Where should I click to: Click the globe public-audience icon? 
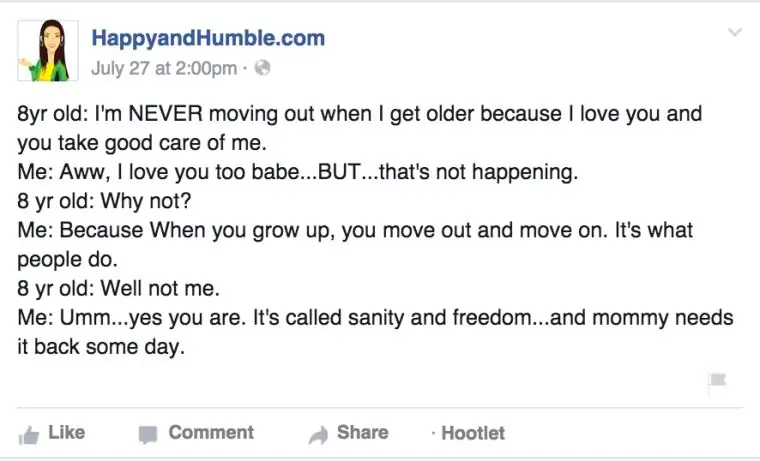click(x=262, y=68)
